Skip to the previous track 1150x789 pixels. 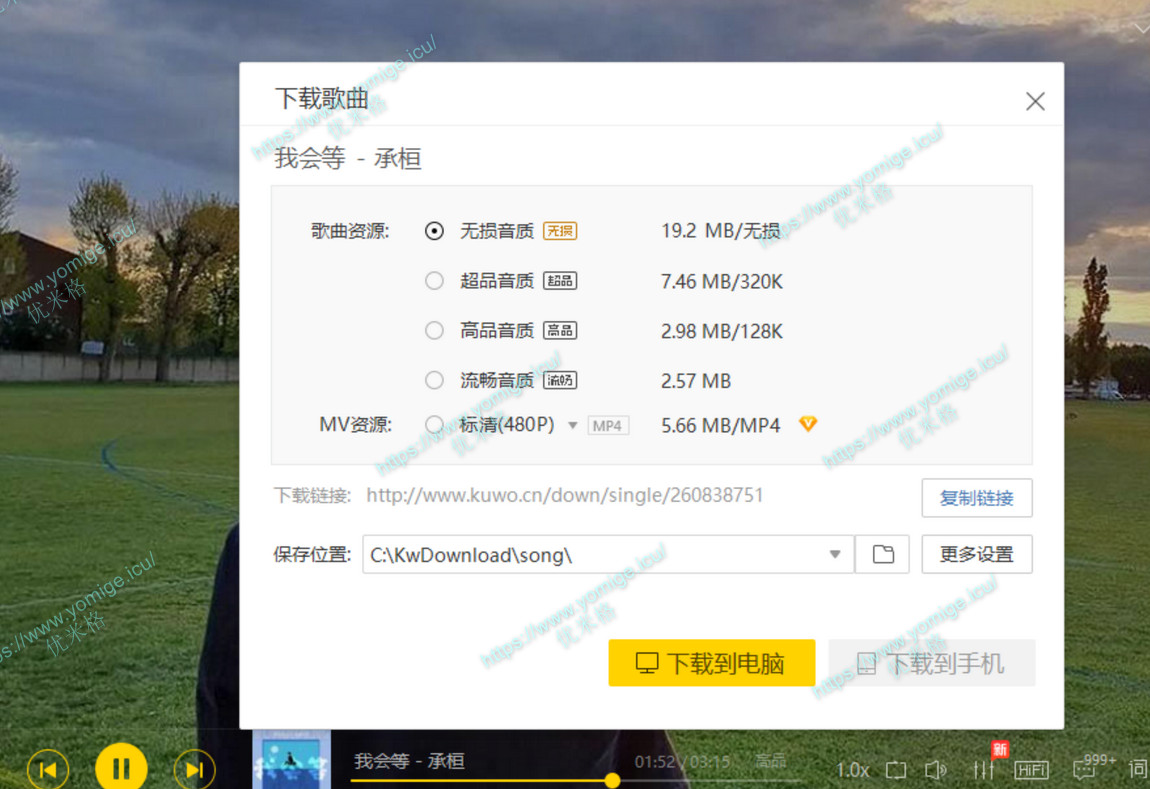pyautogui.click(x=47, y=769)
